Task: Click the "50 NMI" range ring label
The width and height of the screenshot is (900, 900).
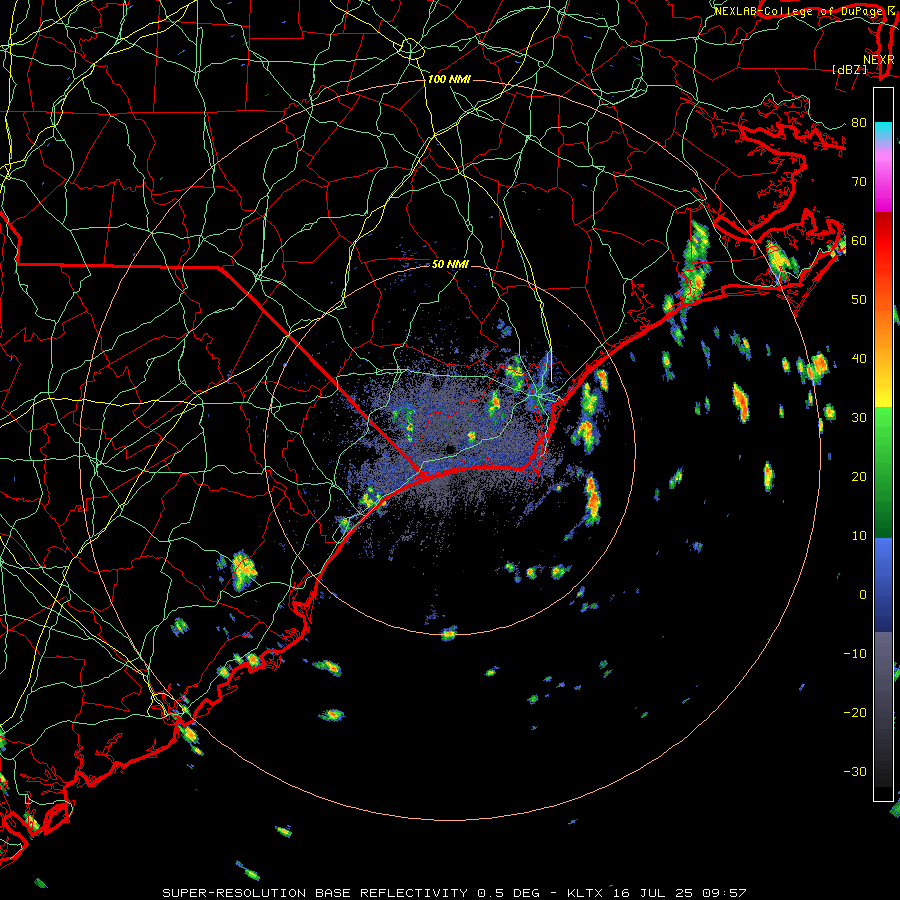Action: [x=450, y=264]
